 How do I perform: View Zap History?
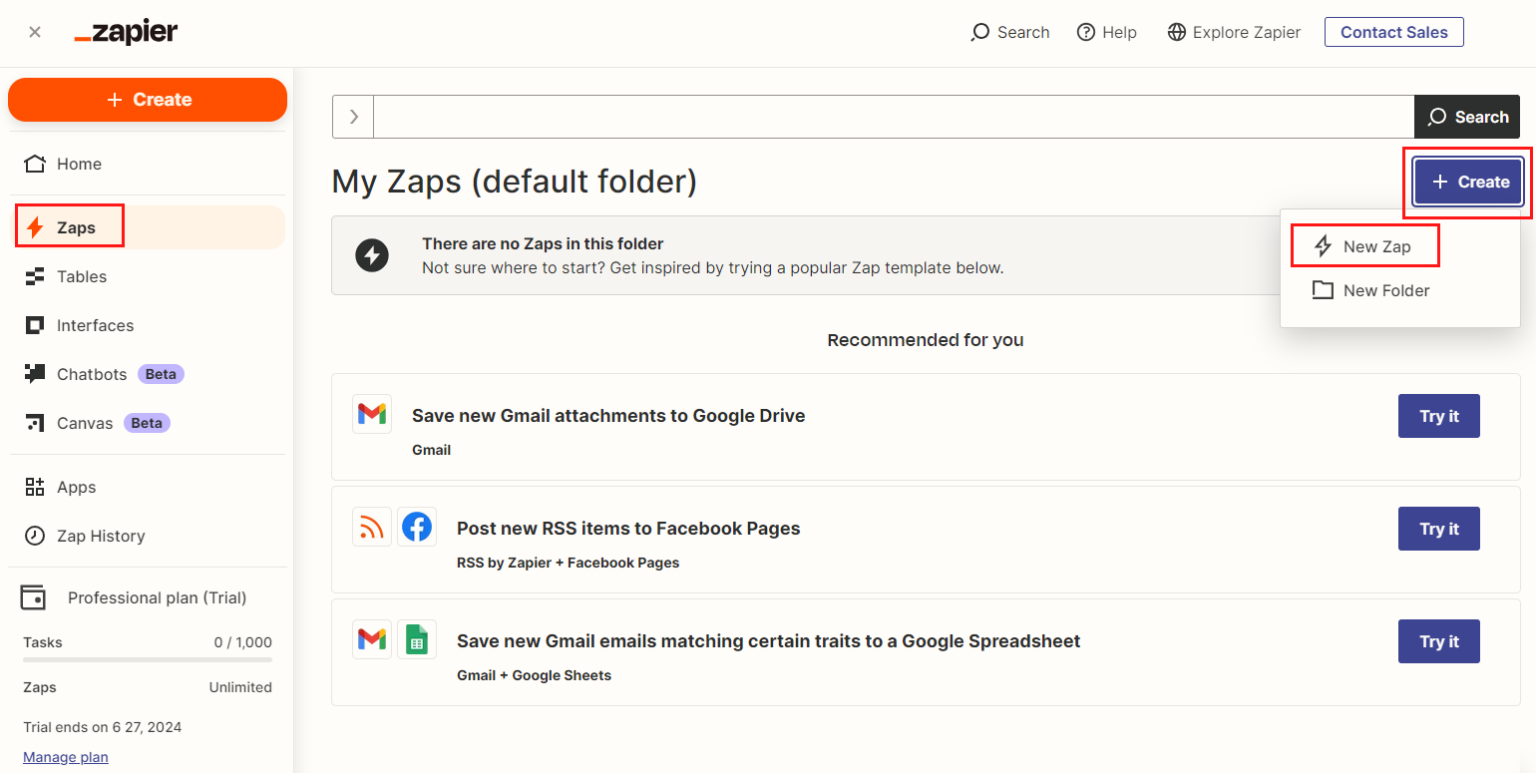(100, 536)
